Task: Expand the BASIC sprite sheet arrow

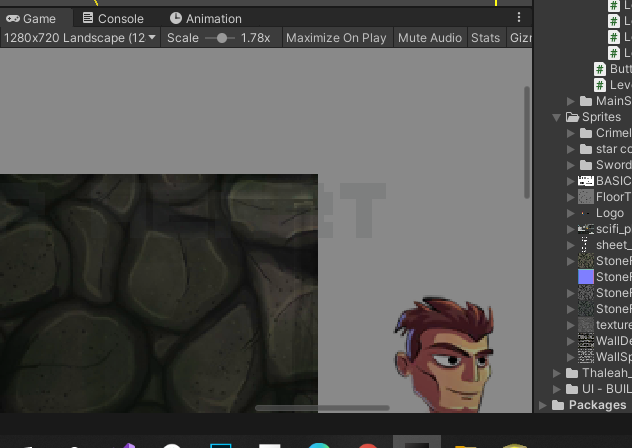Action: point(570,181)
